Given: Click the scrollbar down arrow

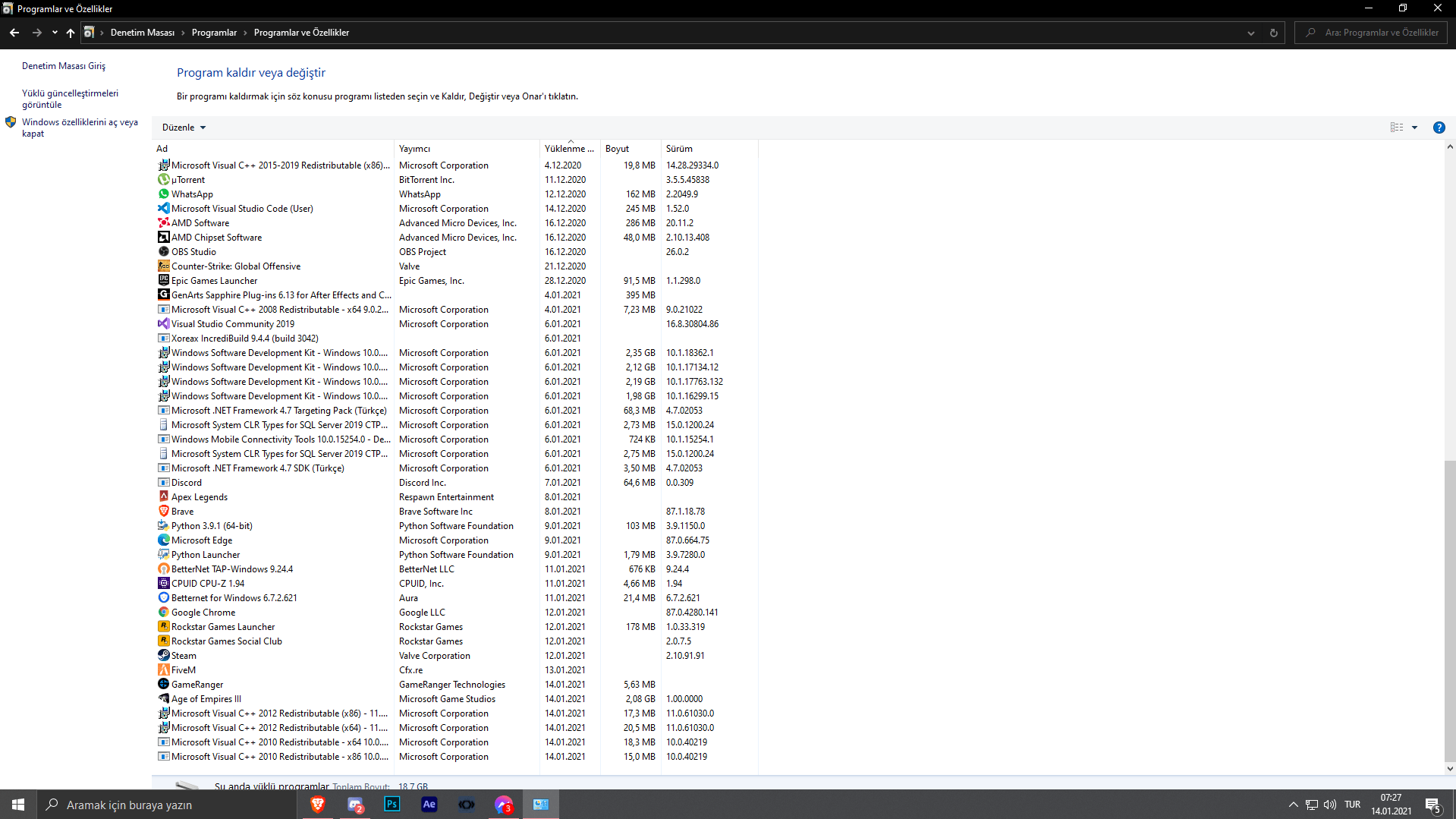Looking at the screenshot, I should (x=1450, y=768).
